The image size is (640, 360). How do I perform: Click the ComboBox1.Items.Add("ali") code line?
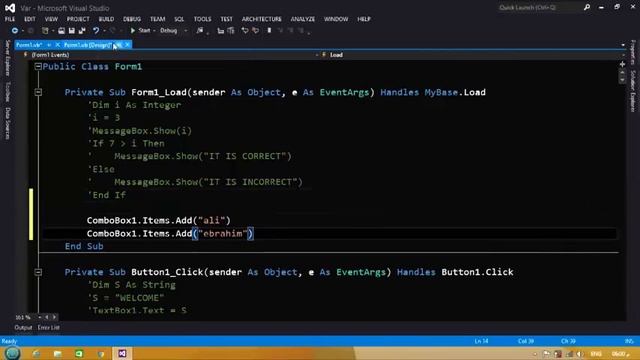pos(159,220)
